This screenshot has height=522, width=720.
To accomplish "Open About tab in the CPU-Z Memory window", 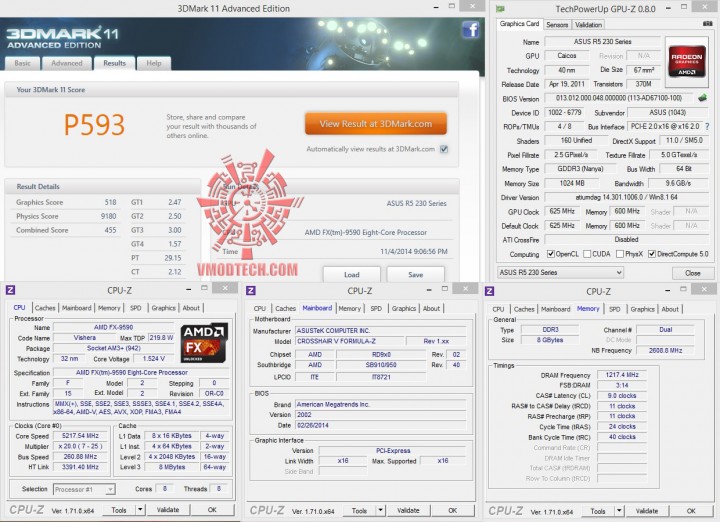I will [x=670, y=309].
